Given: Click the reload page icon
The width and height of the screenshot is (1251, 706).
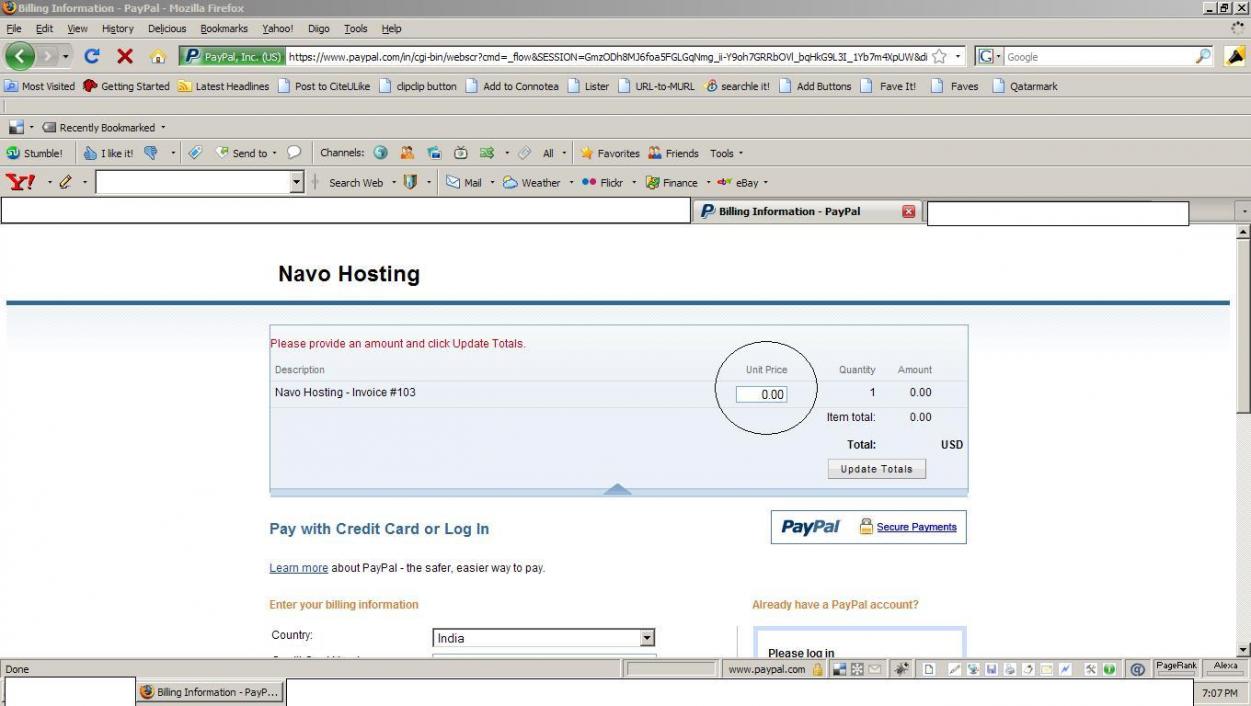Looking at the screenshot, I should 92,57.
